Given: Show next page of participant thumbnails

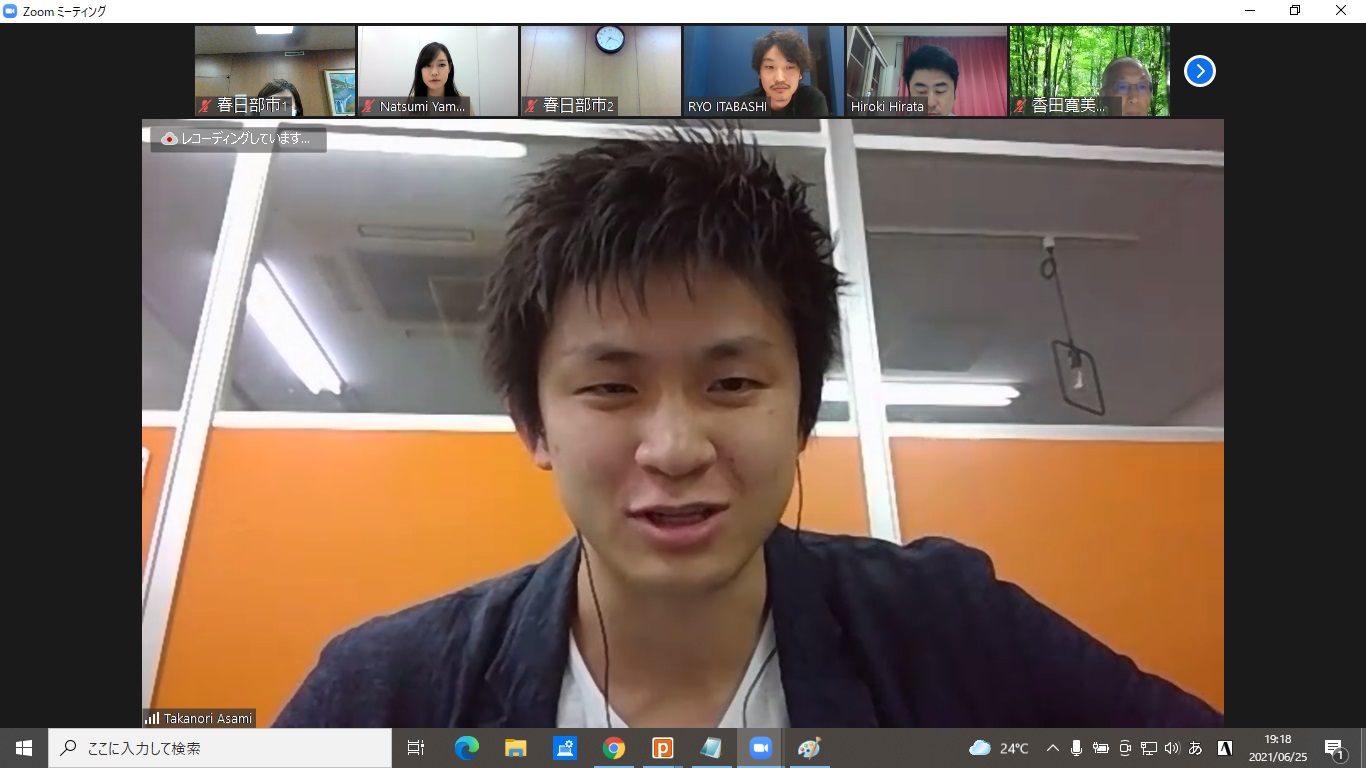Looking at the screenshot, I should (x=1199, y=71).
